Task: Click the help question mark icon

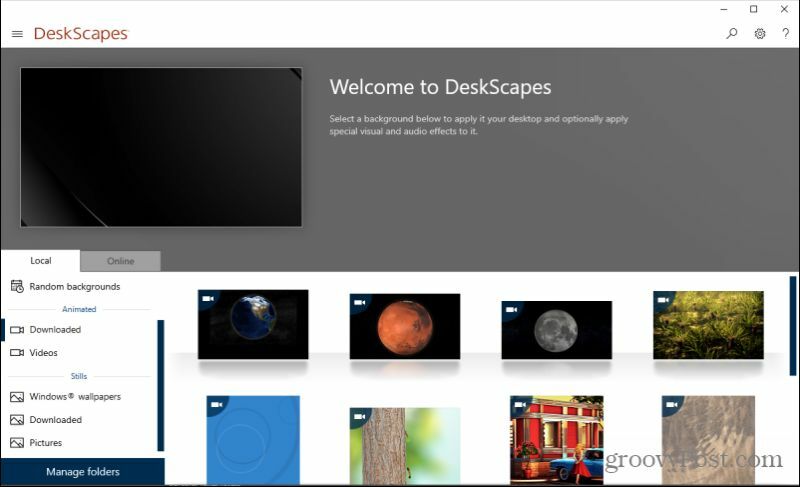Action: 786,34
